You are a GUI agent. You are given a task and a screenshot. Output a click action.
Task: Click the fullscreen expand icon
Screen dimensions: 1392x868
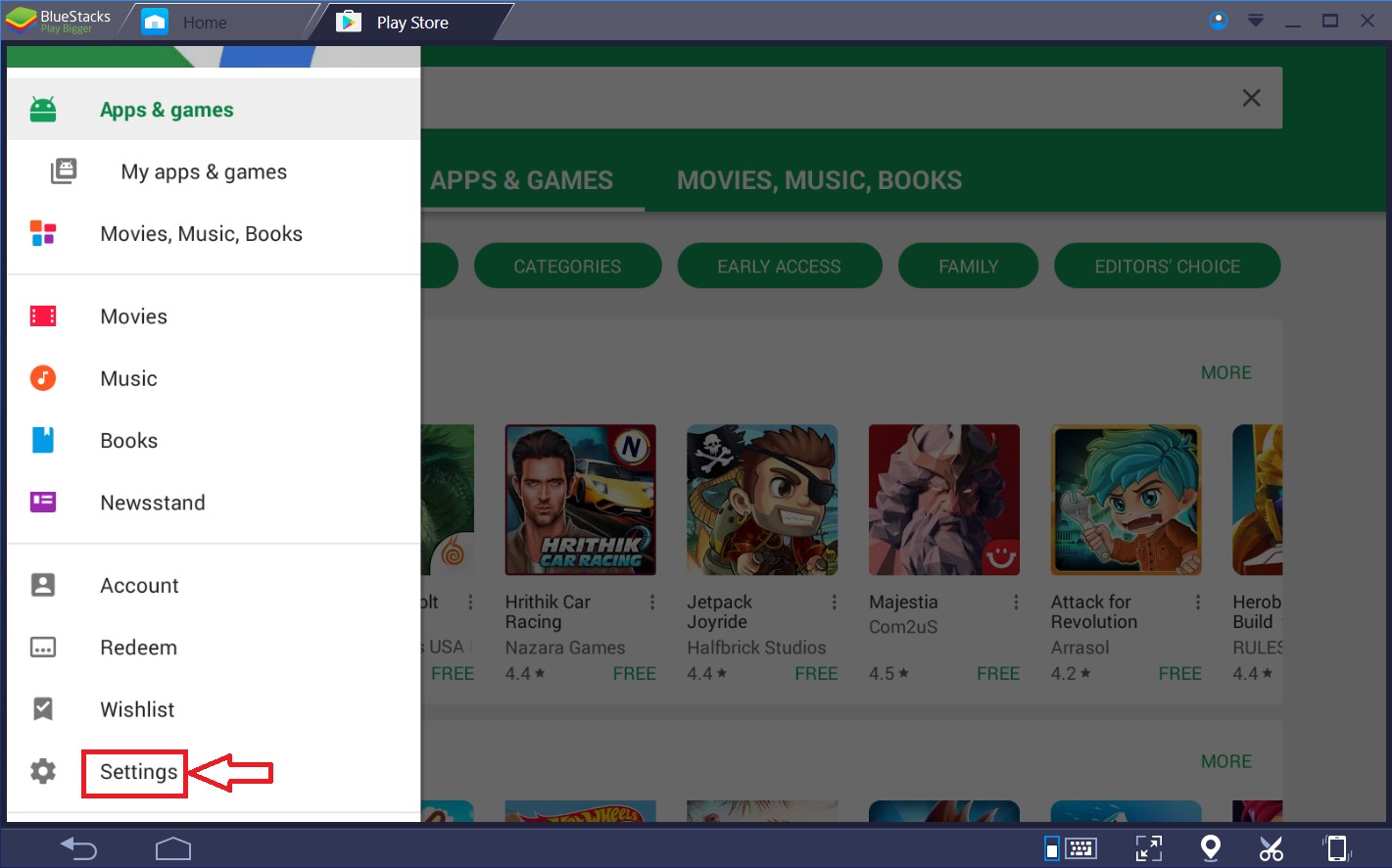[x=1148, y=848]
